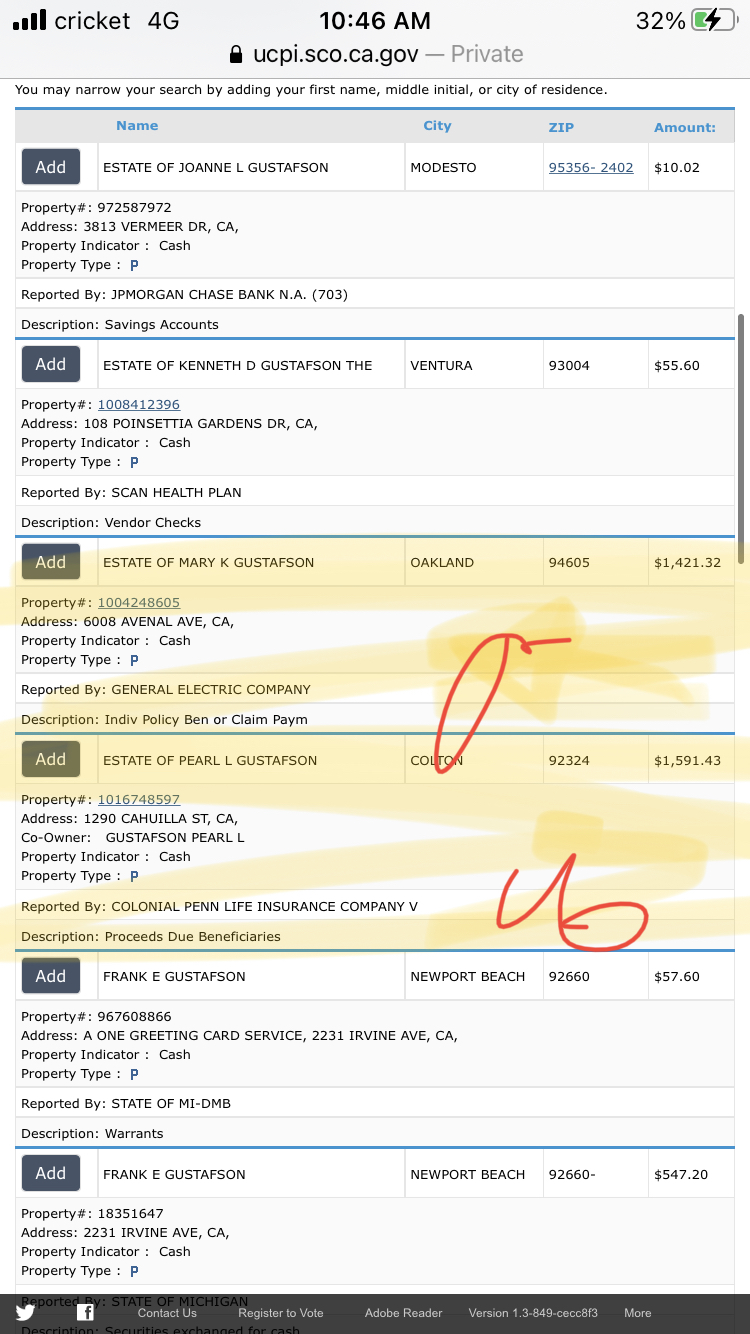Select Reported By General Electric Company row
The width and height of the screenshot is (750, 1334).
coord(375,689)
